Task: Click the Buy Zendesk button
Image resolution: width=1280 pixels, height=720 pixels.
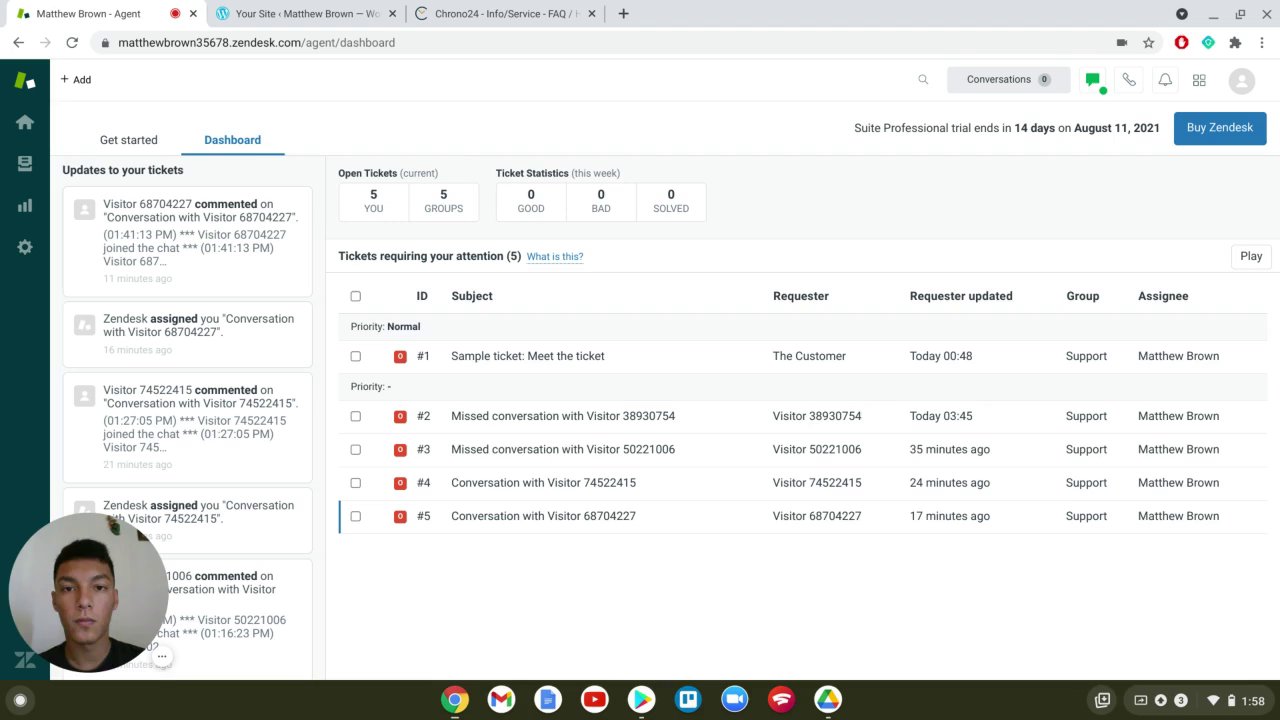Action: tap(1220, 128)
